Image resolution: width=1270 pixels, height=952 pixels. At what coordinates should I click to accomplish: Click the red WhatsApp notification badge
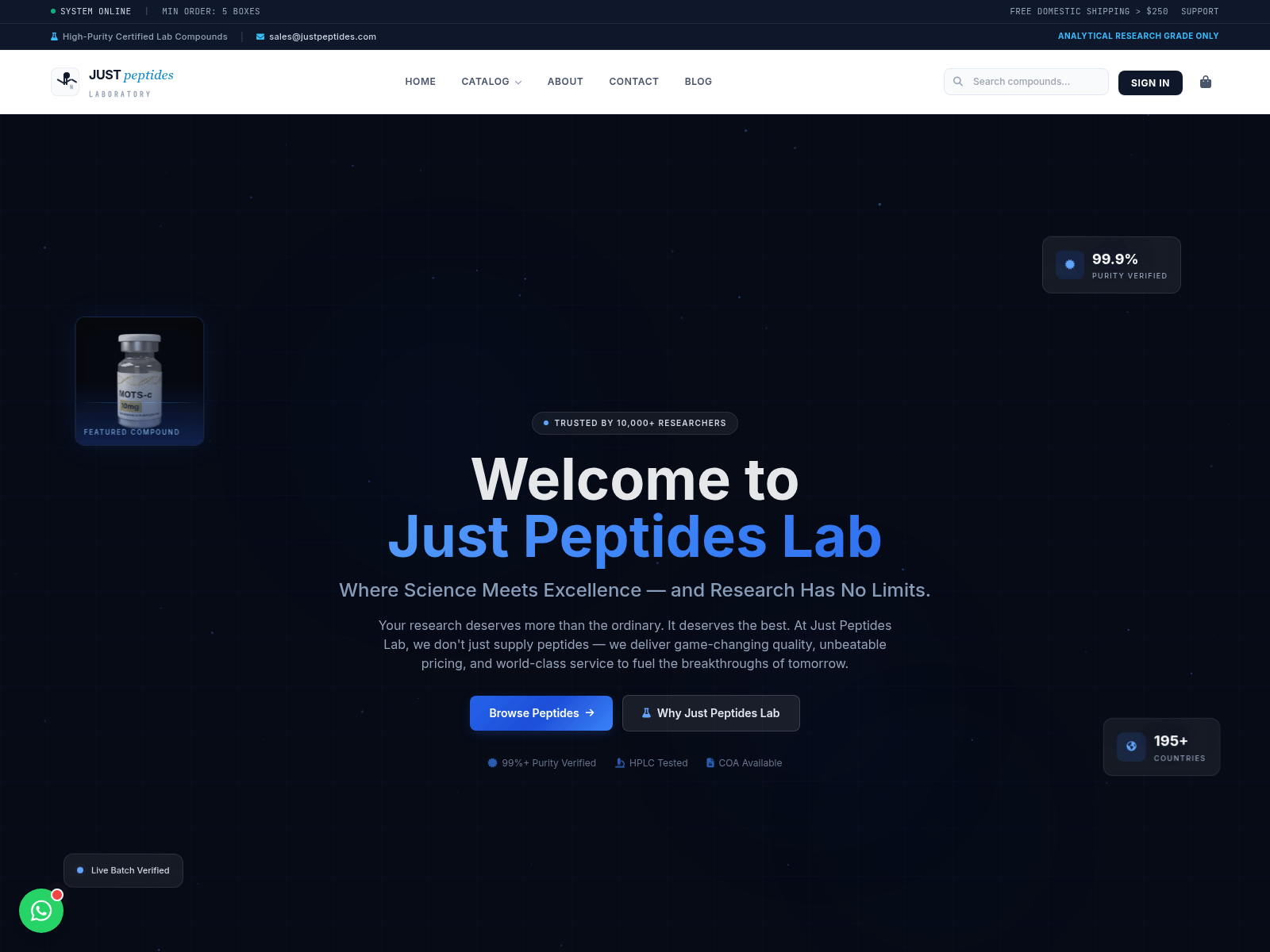click(x=57, y=895)
